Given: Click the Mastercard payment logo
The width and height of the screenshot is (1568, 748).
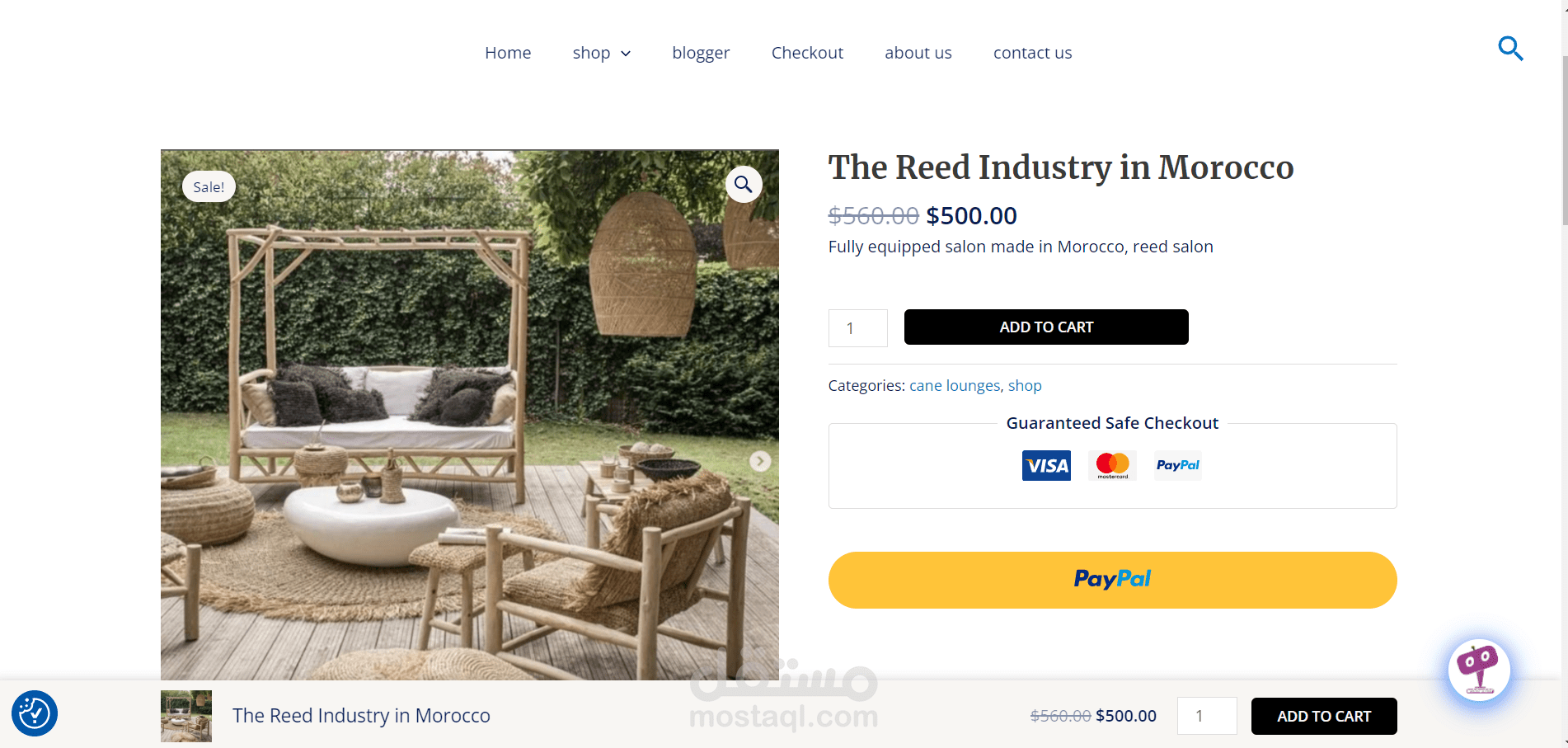Looking at the screenshot, I should [x=1112, y=465].
